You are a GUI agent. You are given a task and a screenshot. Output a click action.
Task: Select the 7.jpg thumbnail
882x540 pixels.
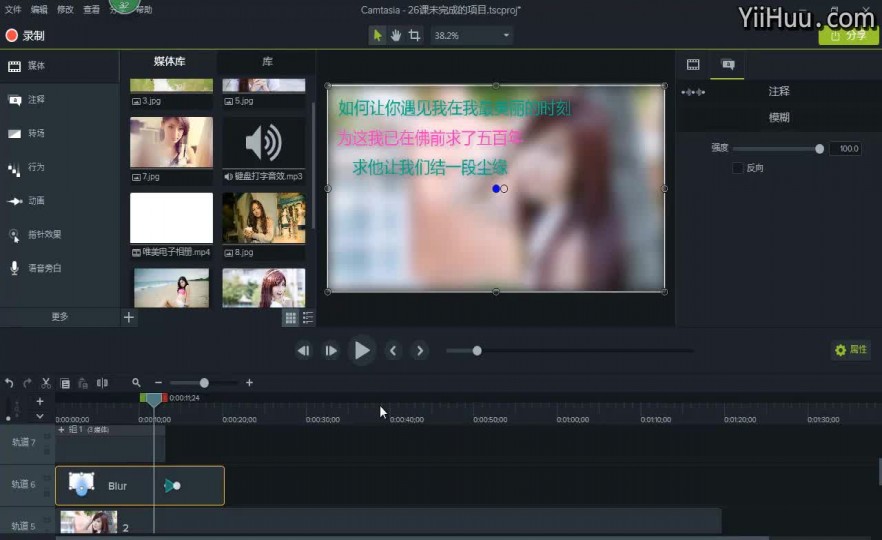point(172,142)
